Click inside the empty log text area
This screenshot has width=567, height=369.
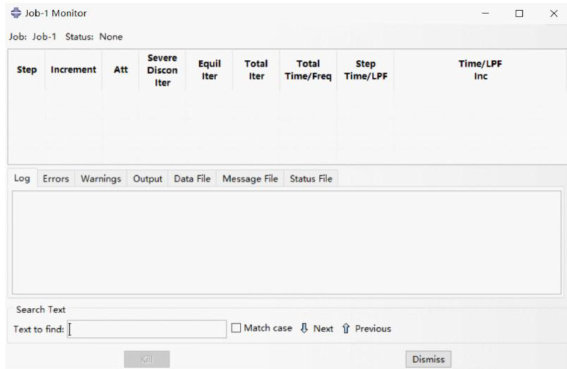click(x=286, y=242)
